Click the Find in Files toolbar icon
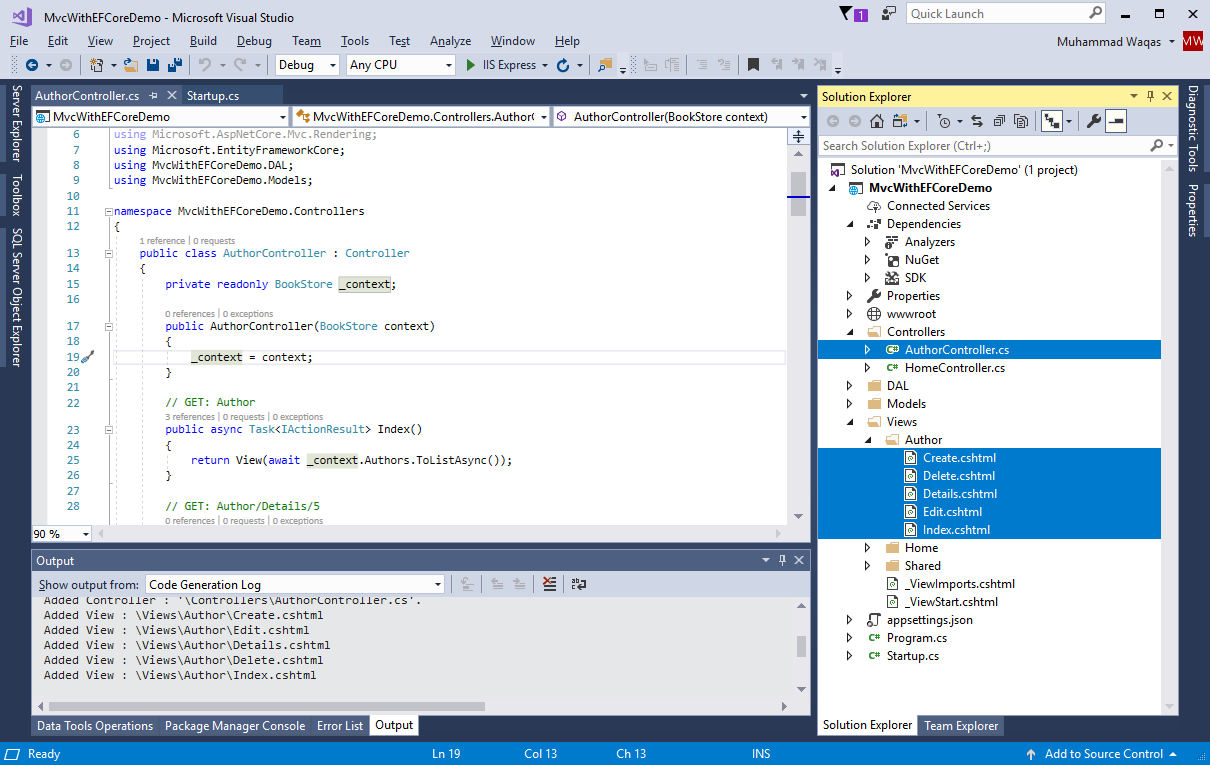Image resolution: width=1210 pixels, height=765 pixels. coord(604,65)
